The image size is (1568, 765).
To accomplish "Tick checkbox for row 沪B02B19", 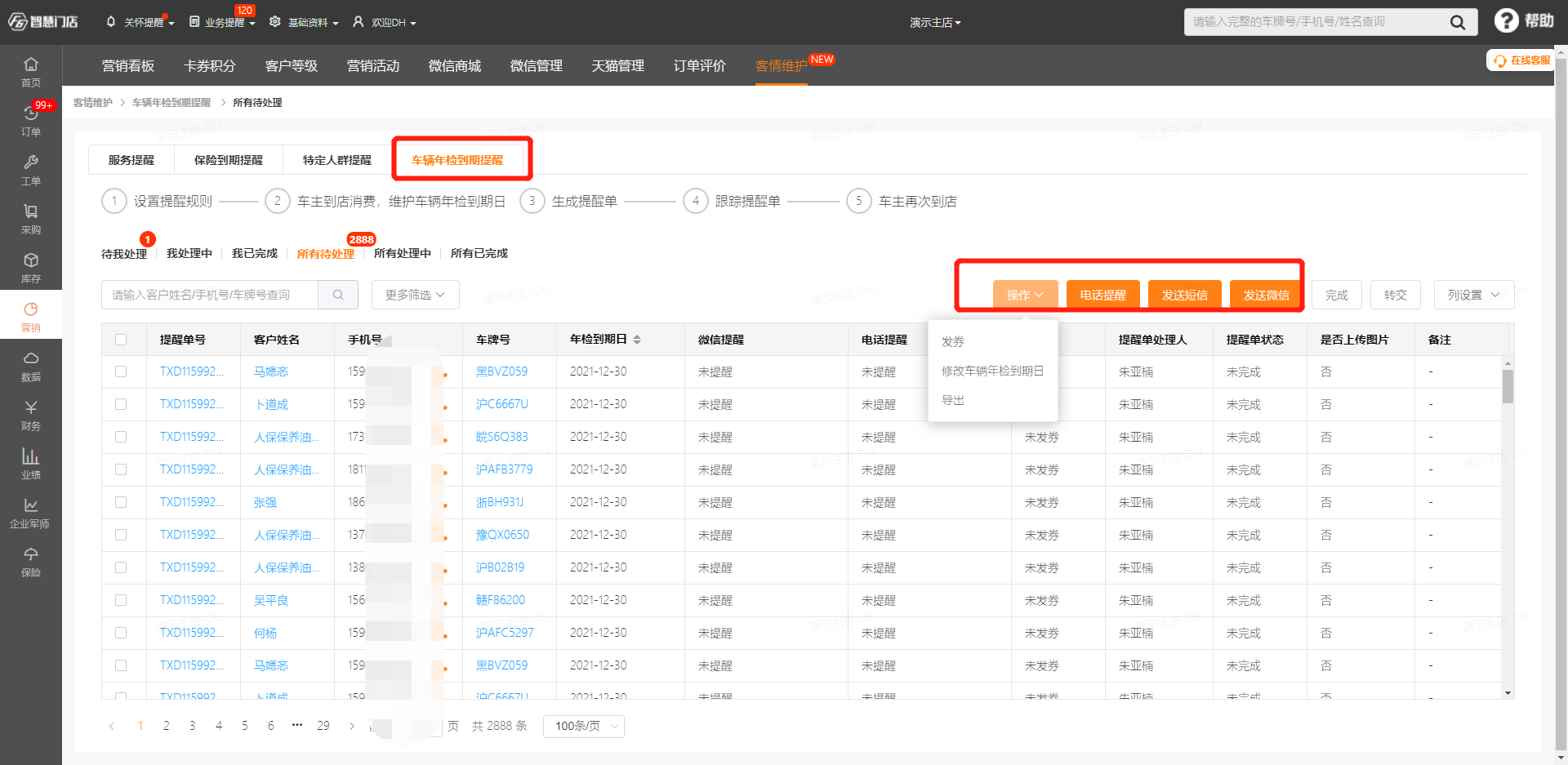I will click(x=121, y=567).
